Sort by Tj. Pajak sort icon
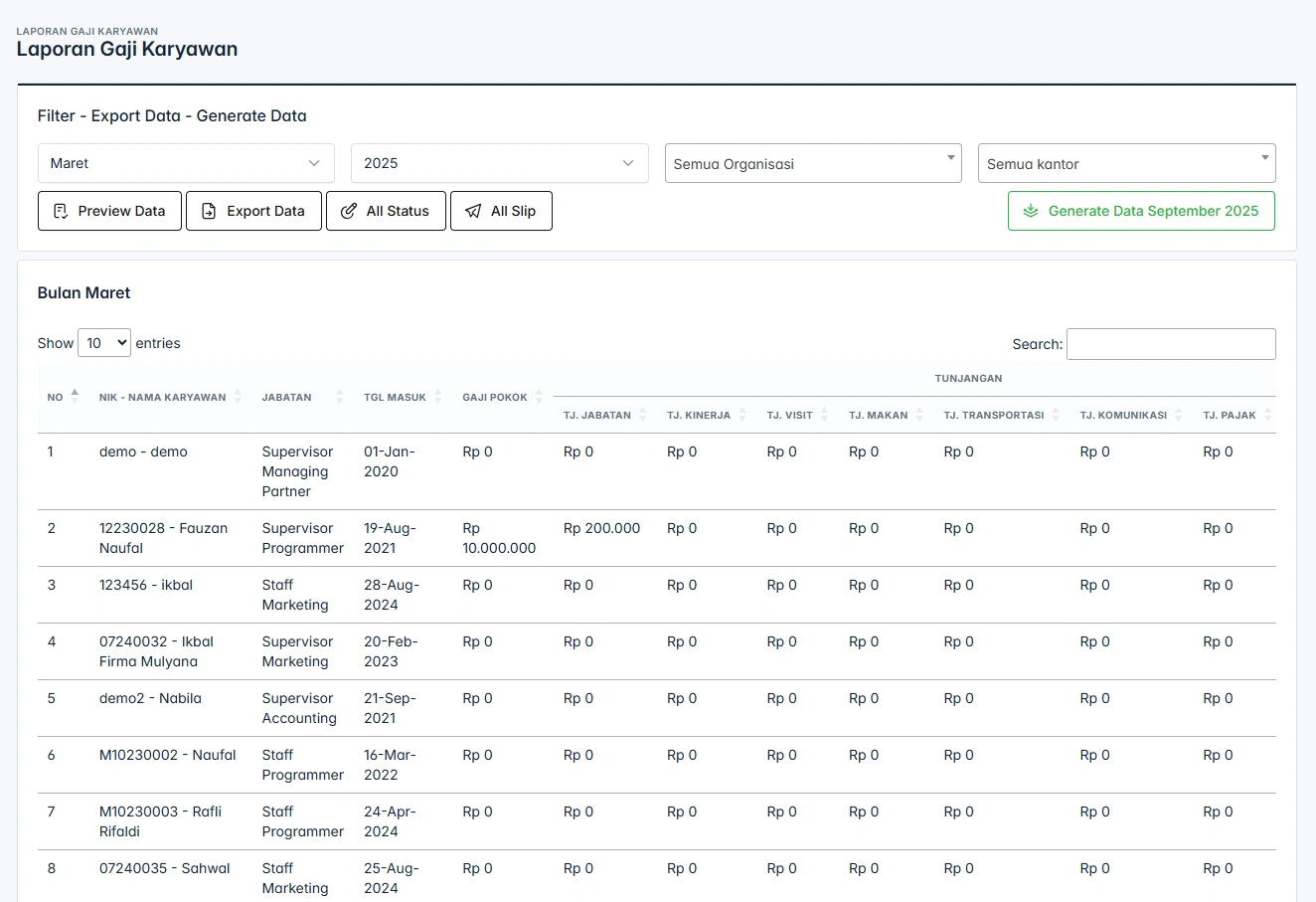Screen dimensions: 1316x902 point(1267,415)
